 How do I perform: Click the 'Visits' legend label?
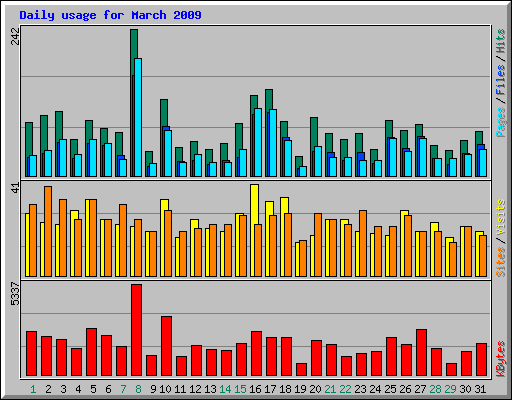coord(501,218)
